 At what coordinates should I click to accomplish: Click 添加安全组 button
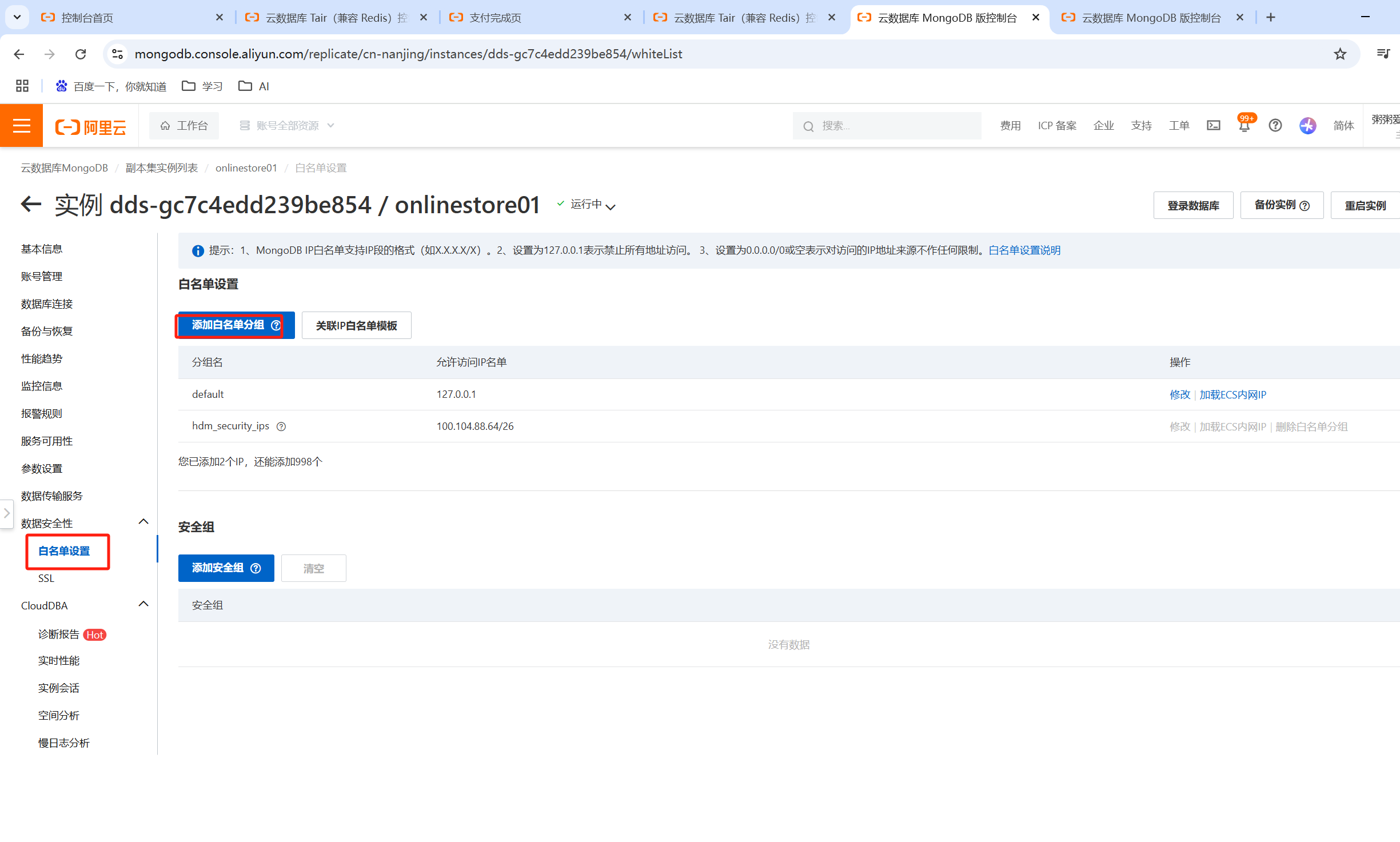[226, 568]
